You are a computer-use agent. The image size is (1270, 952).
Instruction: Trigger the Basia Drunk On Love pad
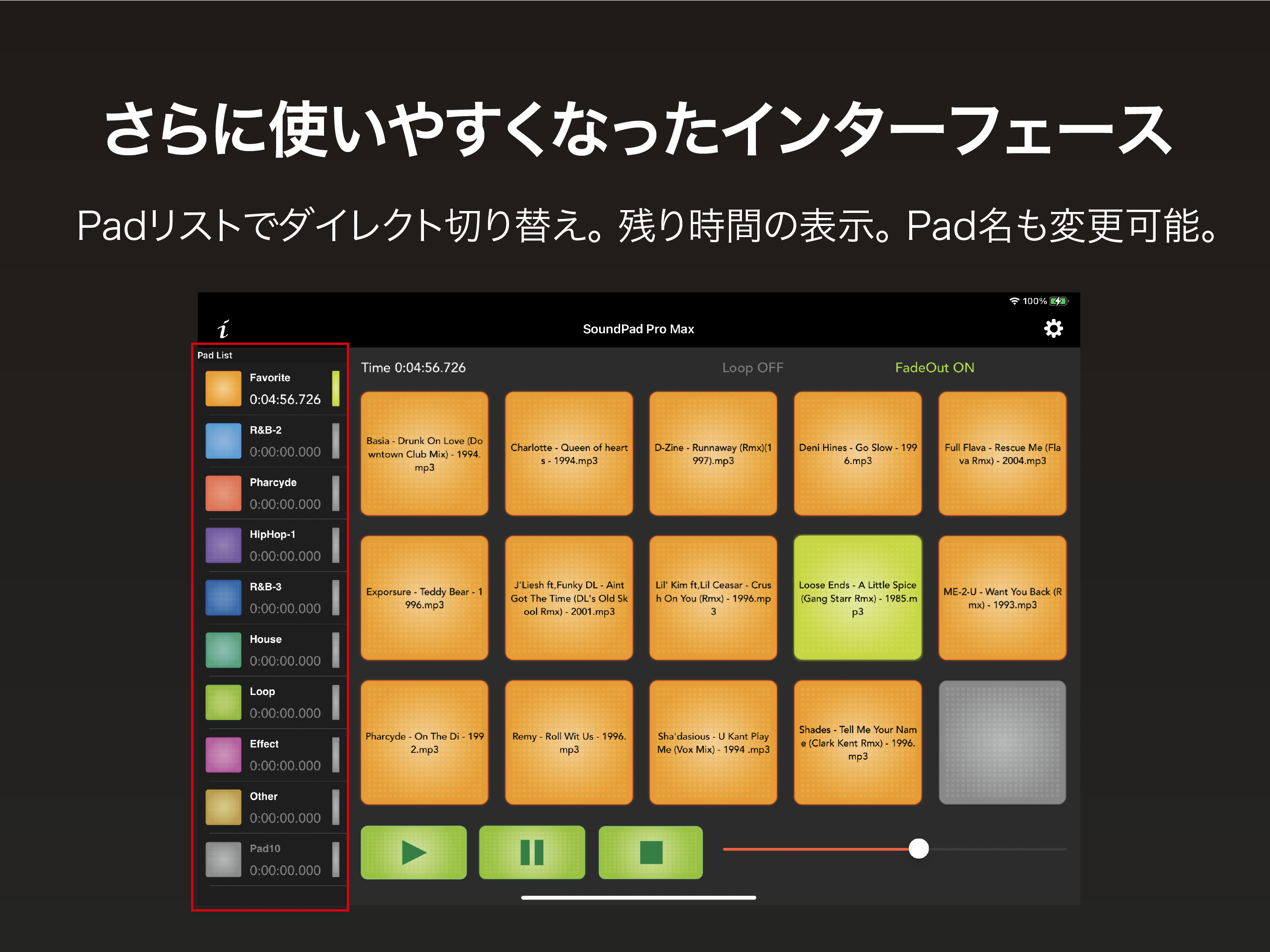424,454
